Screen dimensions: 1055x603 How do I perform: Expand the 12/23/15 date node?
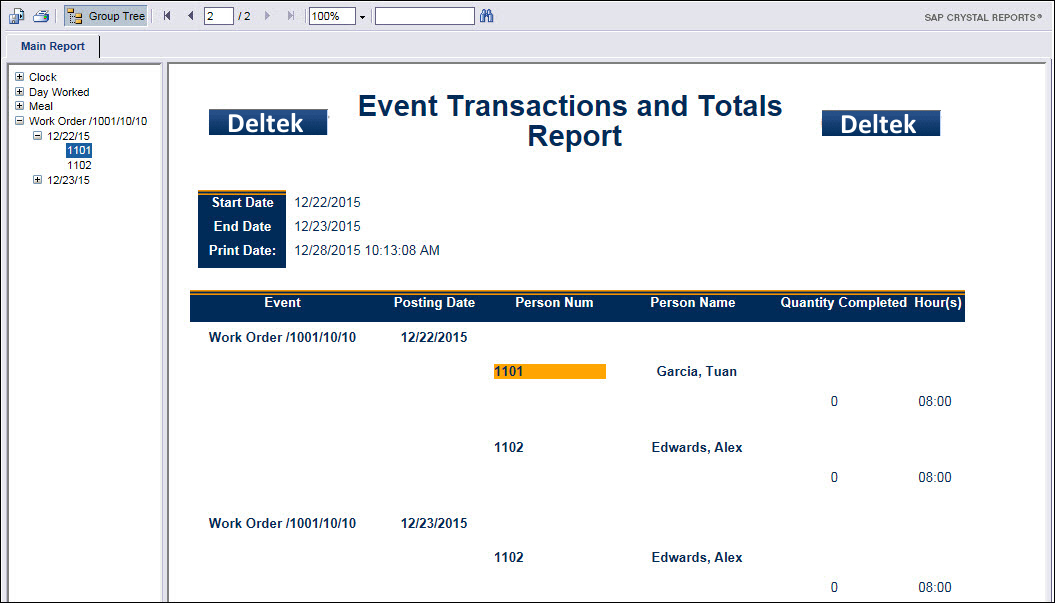38,180
